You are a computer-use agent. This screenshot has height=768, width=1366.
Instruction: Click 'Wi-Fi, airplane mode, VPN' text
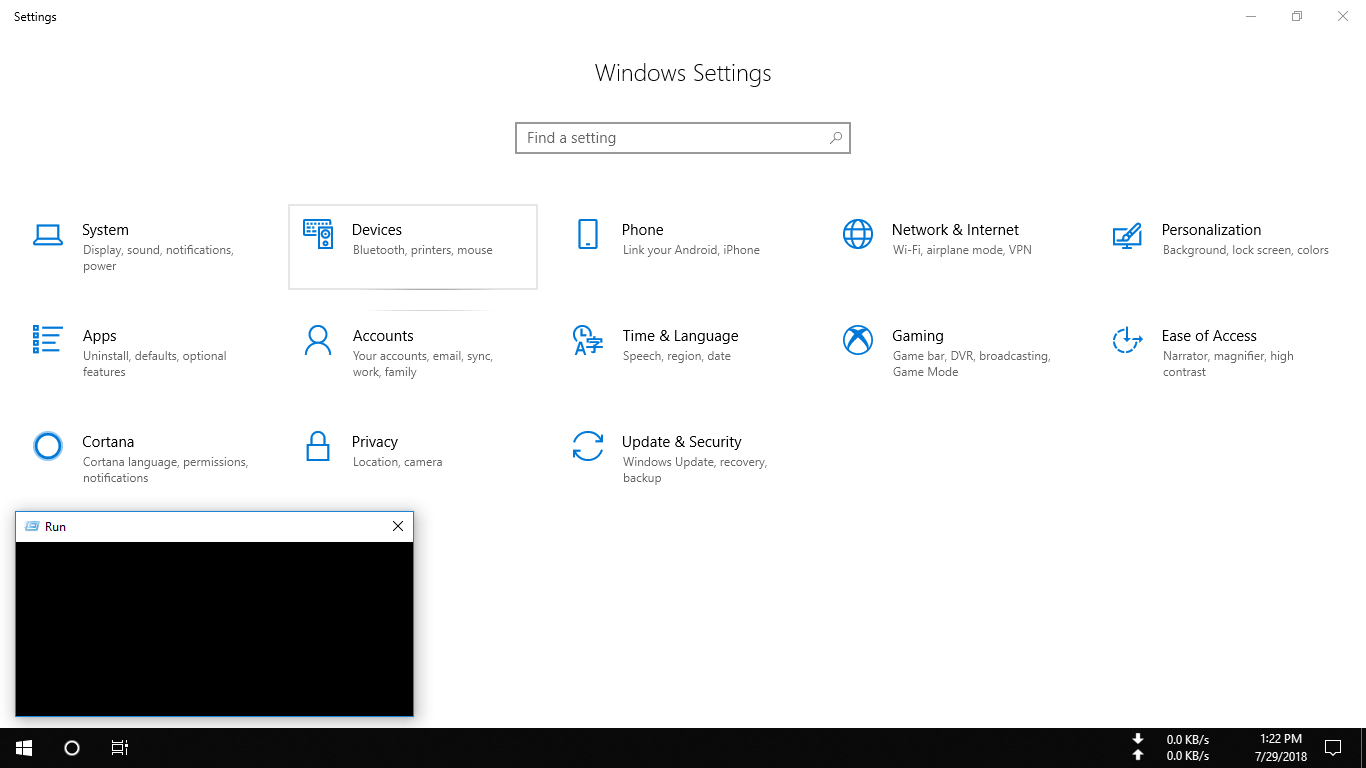[962, 250]
